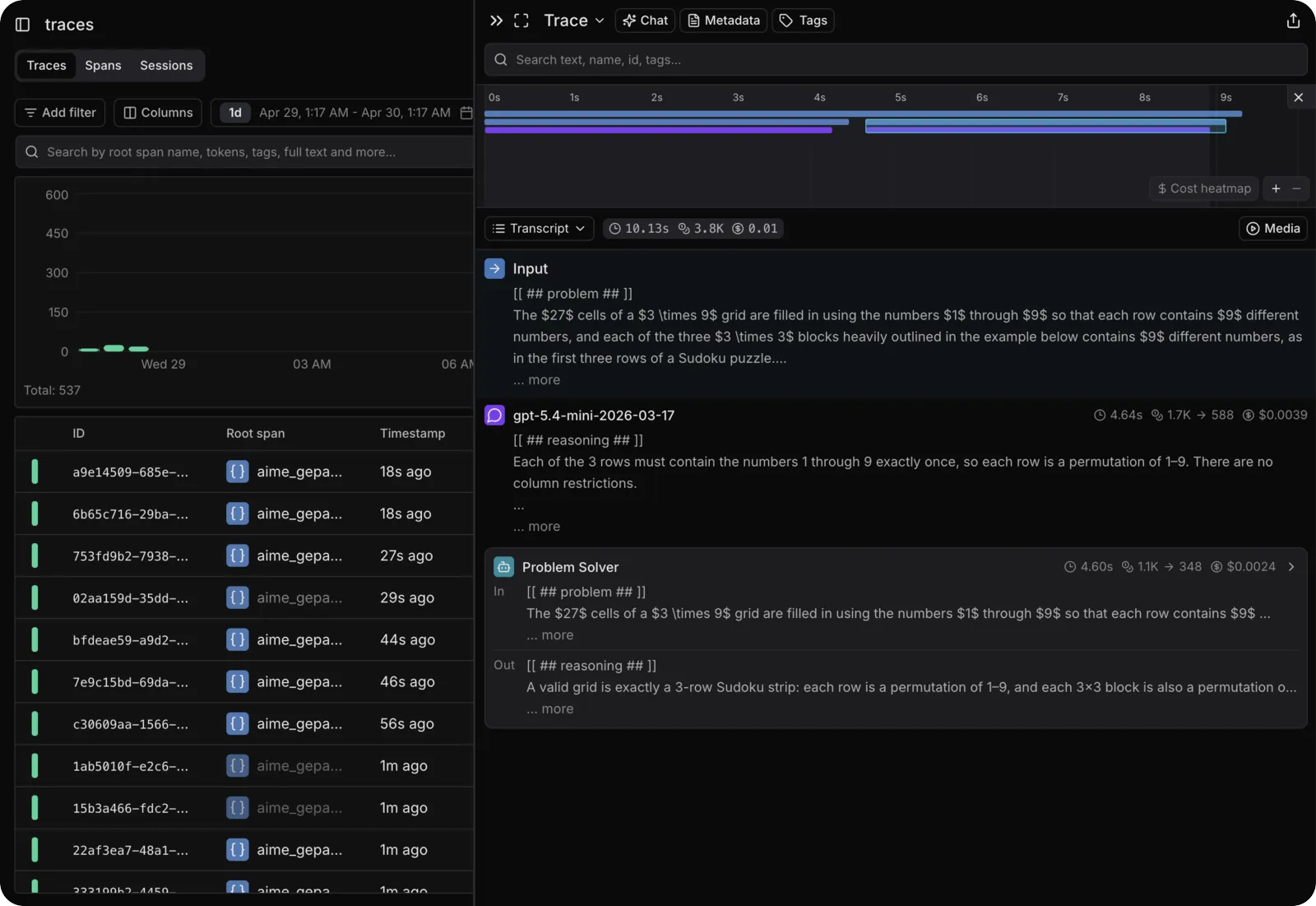Expand Problem Solver In section more

(x=549, y=635)
